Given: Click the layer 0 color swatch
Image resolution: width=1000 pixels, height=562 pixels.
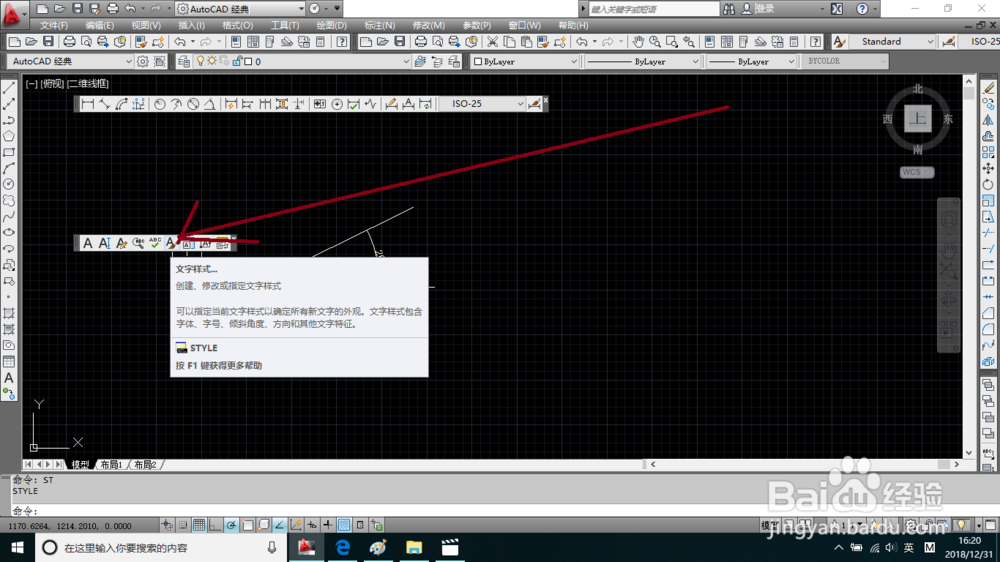Looking at the screenshot, I should (248, 62).
